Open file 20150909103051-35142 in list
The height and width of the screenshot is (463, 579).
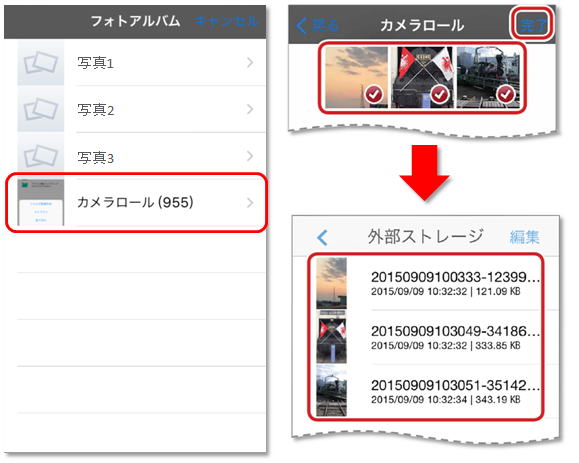[456, 391]
